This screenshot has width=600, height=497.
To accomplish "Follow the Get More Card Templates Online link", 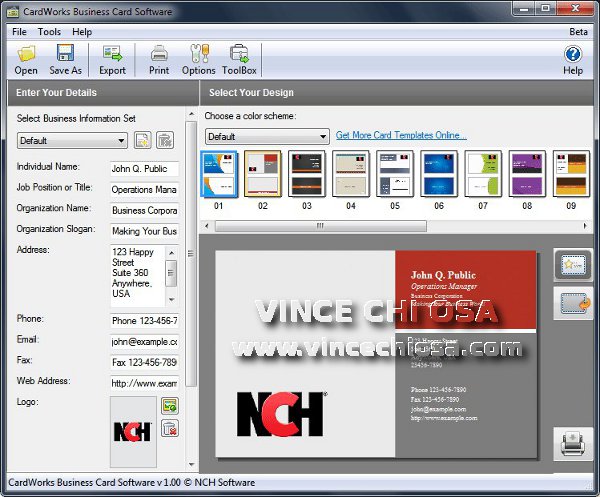I will tap(401, 135).
